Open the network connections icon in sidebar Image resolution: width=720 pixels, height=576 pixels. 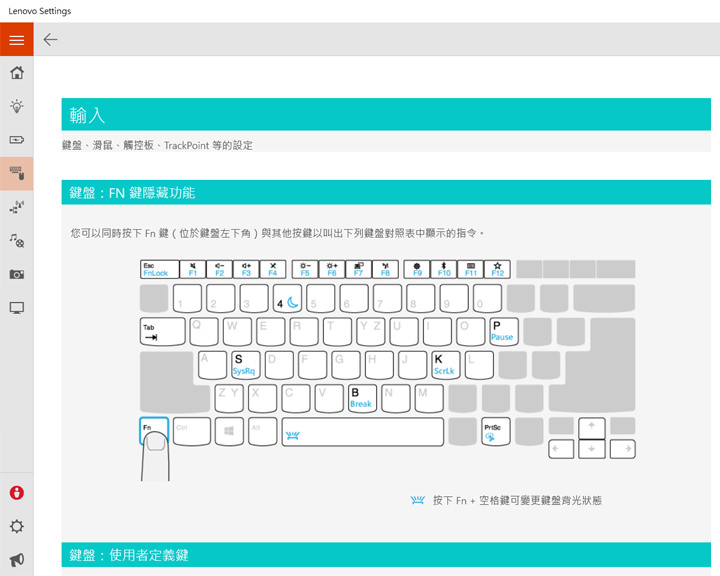17,207
